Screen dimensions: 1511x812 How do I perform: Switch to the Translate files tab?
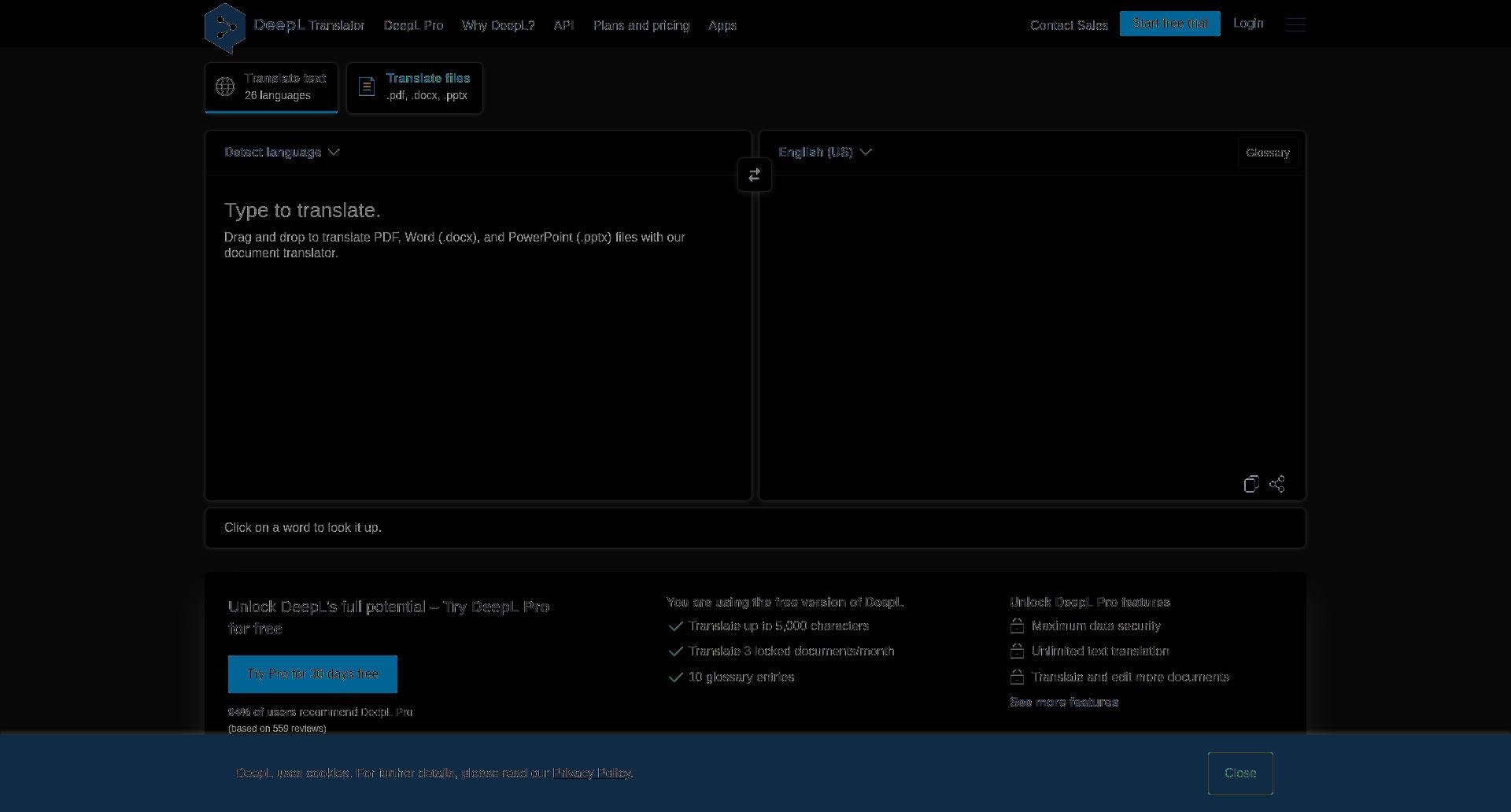click(x=415, y=87)
